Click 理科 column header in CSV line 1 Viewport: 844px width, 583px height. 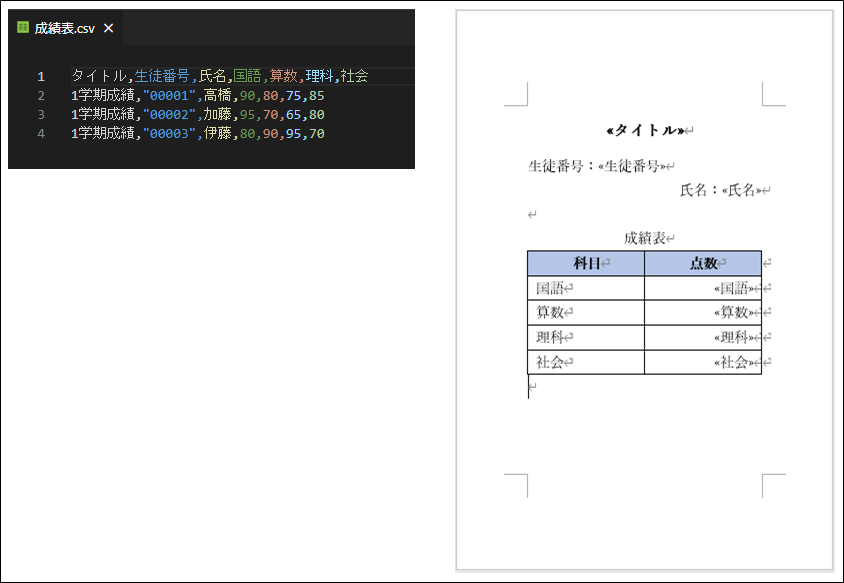tap(319, 76)
